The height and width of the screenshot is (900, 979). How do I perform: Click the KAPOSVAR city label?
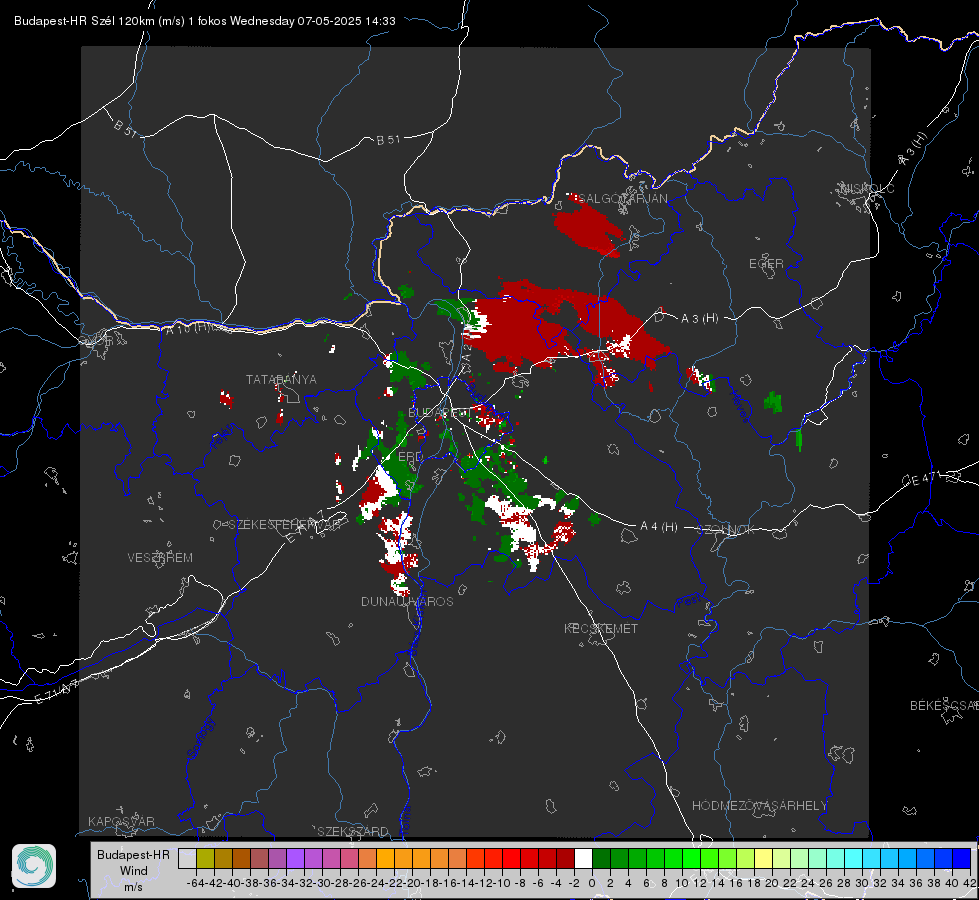pos(121,821)
